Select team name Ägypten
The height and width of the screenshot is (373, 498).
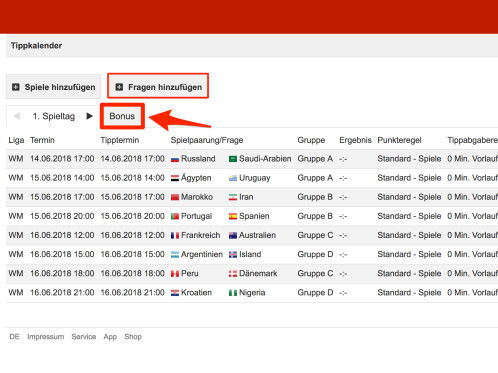coord(196,178)
